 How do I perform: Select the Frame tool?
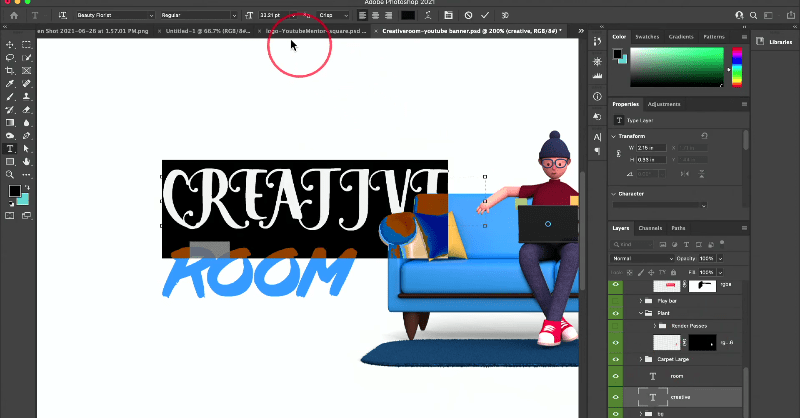[x=27, y=70]
